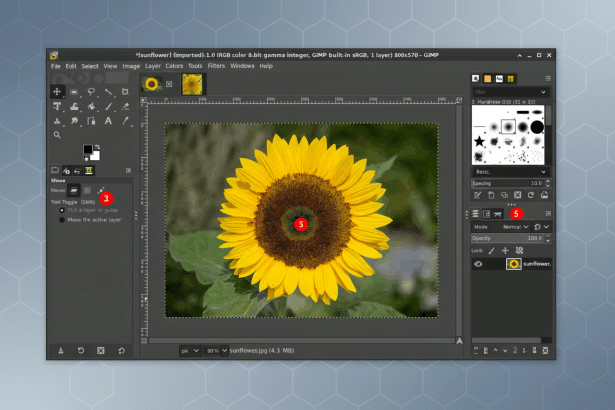This screenshot has height=410, width=615.
Task: Select the Color Picker eyedropper tool
Action: click(125, 121)
